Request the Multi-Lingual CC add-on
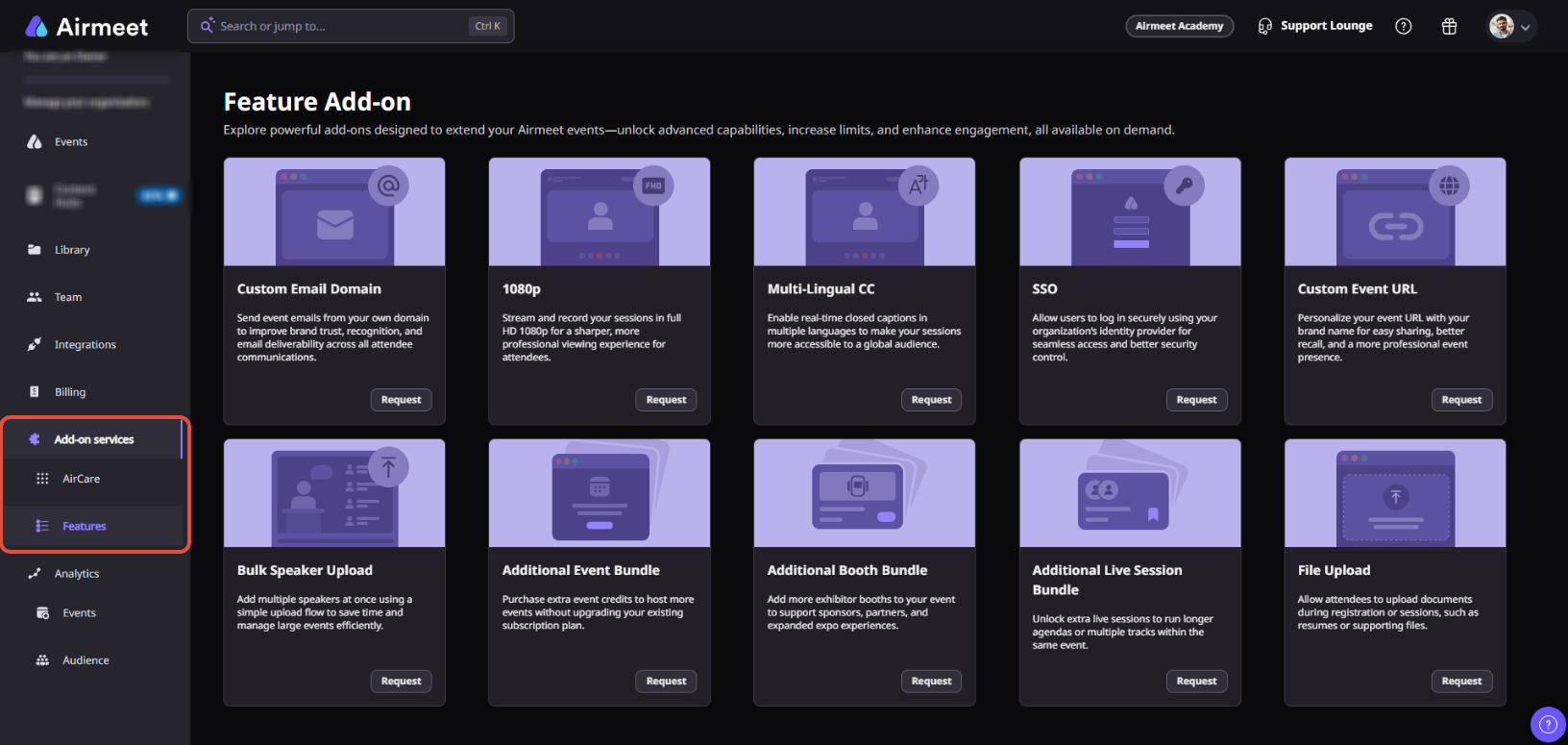Screen dimensions: 1568x745 click(931, 400)
